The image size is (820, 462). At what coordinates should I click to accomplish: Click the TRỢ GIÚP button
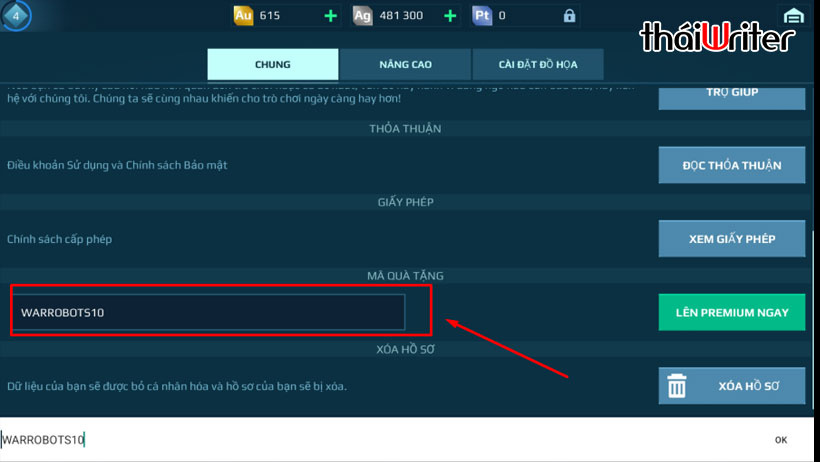(732, 97)
